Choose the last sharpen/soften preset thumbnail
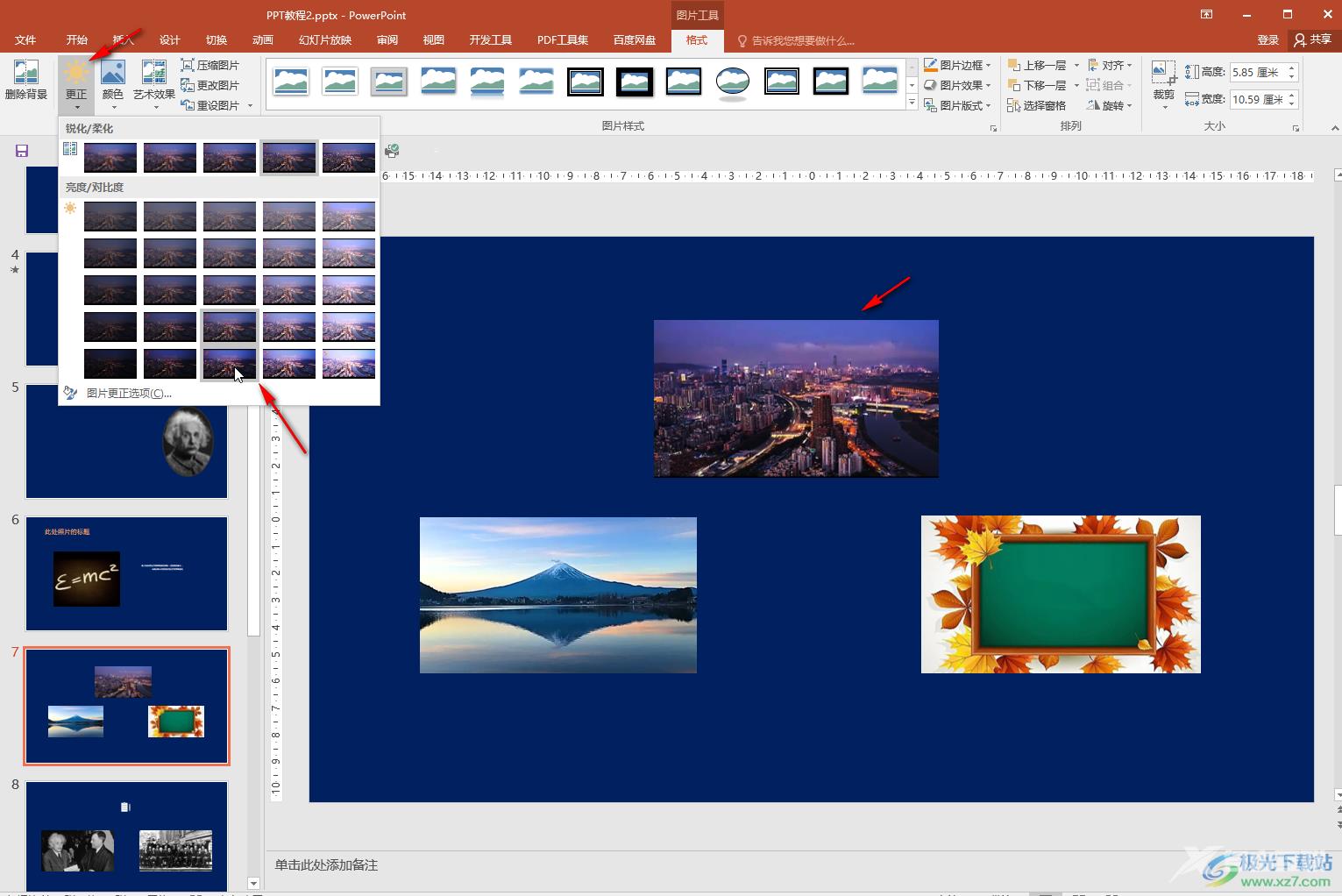The height and width of the screenshot is (896, 1342). pyautogui.click(x=349, y=158)
